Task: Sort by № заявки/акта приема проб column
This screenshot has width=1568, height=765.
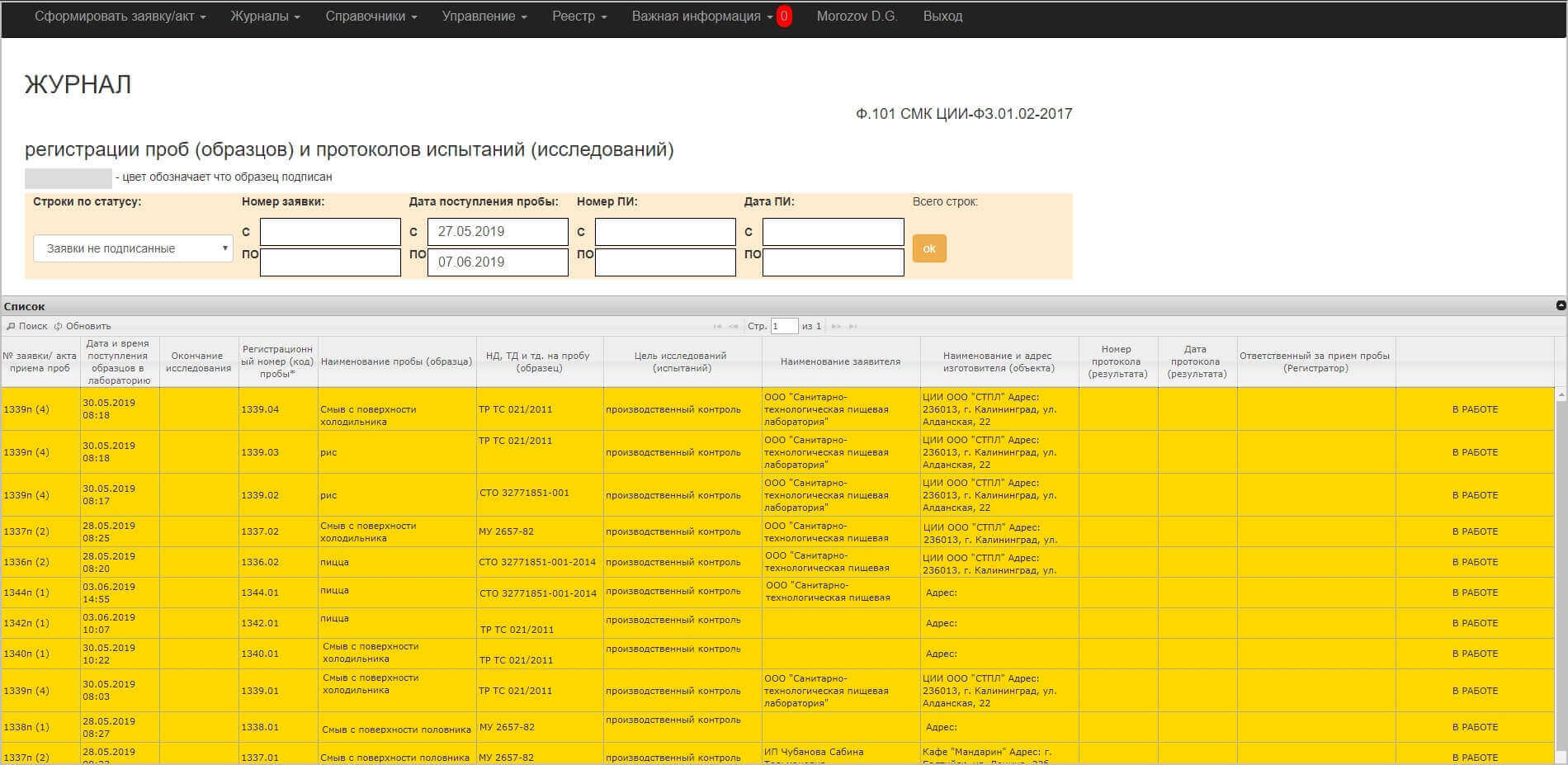Action: point(40,361)
